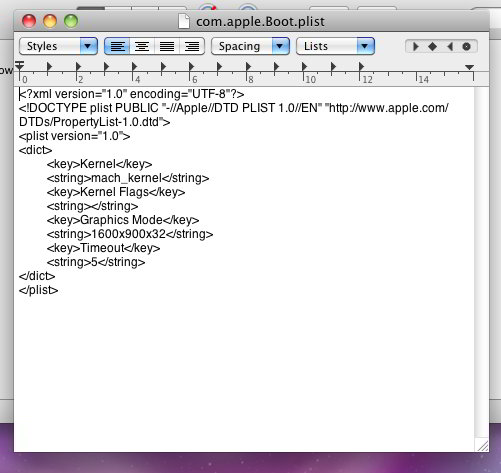
Task: Click the right margin marker on ruler
Action: click(469, 67)
